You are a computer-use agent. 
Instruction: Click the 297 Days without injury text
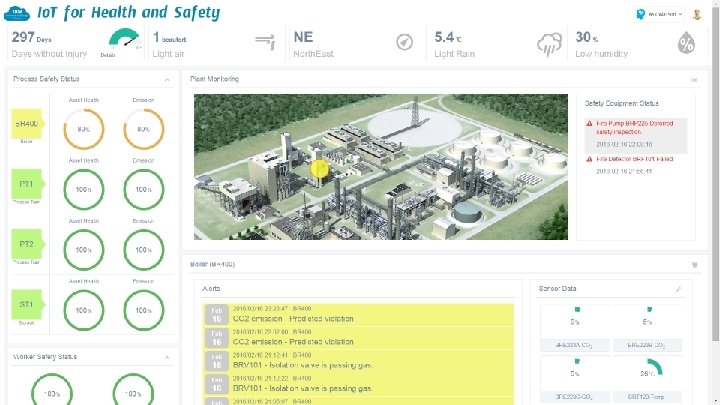click(49, 45)
